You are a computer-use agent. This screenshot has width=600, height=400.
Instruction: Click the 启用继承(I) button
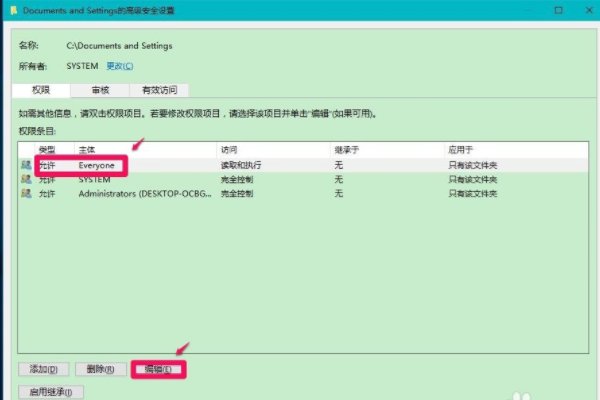[51, 392]
